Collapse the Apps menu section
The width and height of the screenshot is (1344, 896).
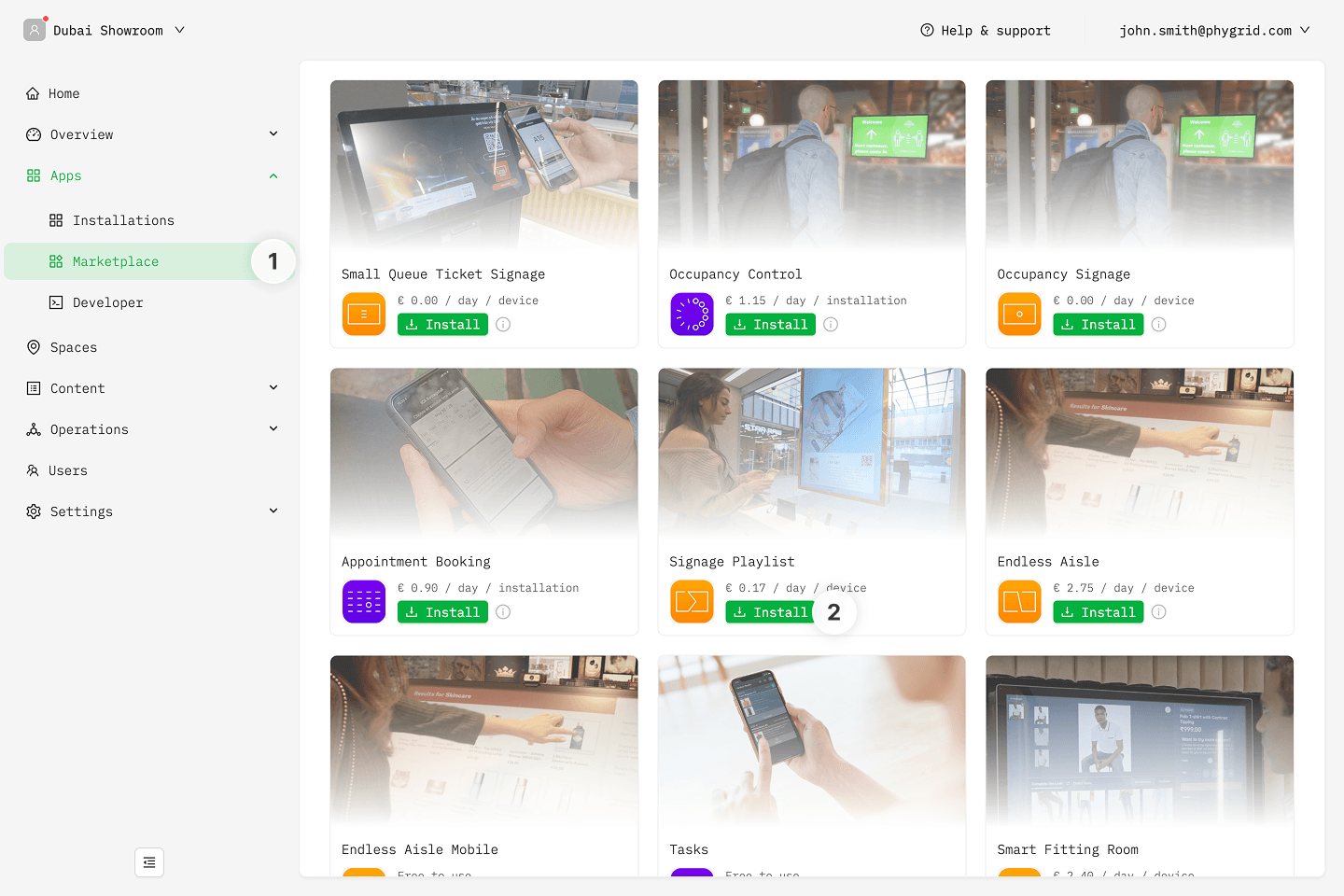pos(273,175)
